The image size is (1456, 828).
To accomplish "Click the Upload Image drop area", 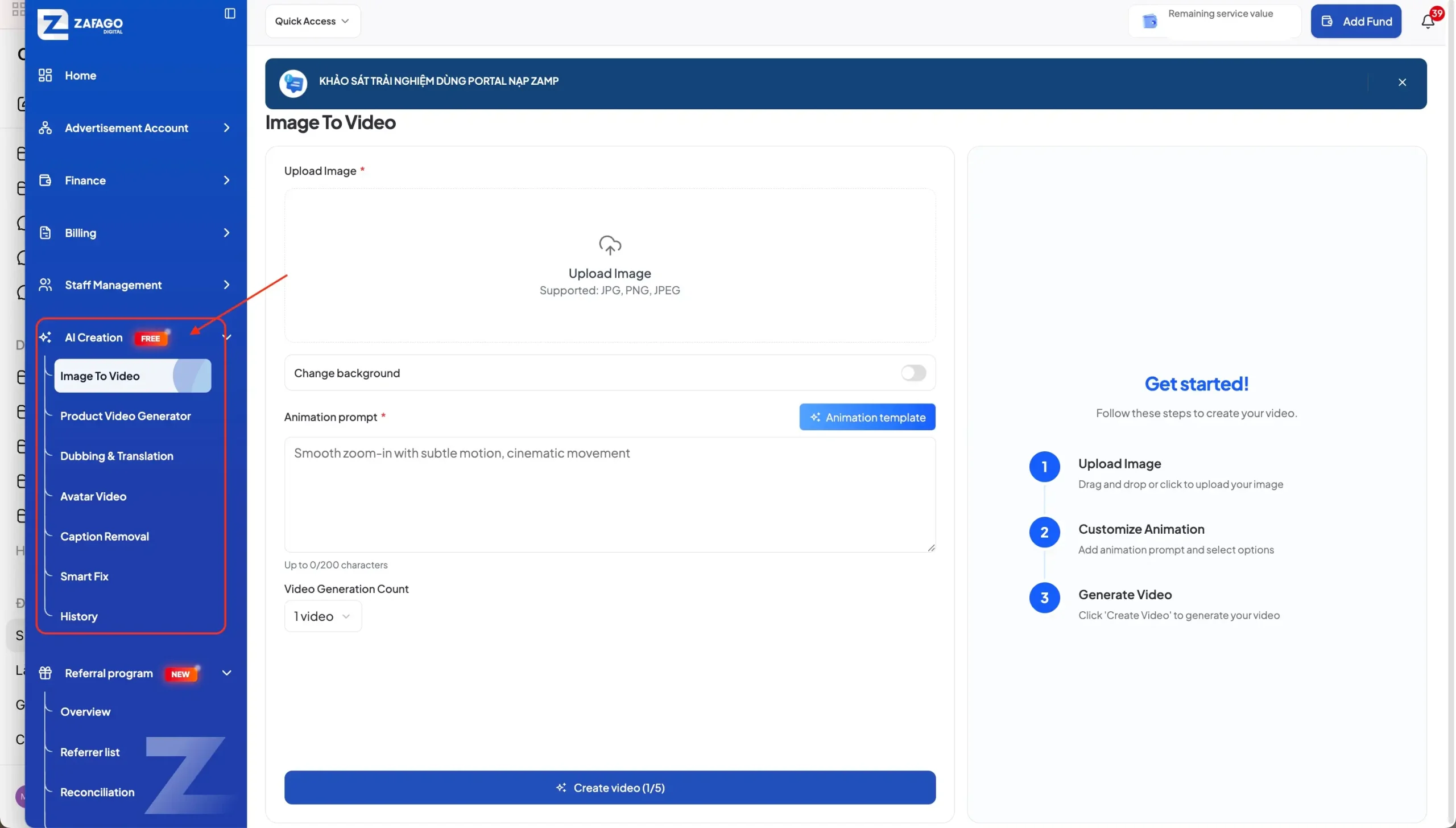I will point(610,265).
